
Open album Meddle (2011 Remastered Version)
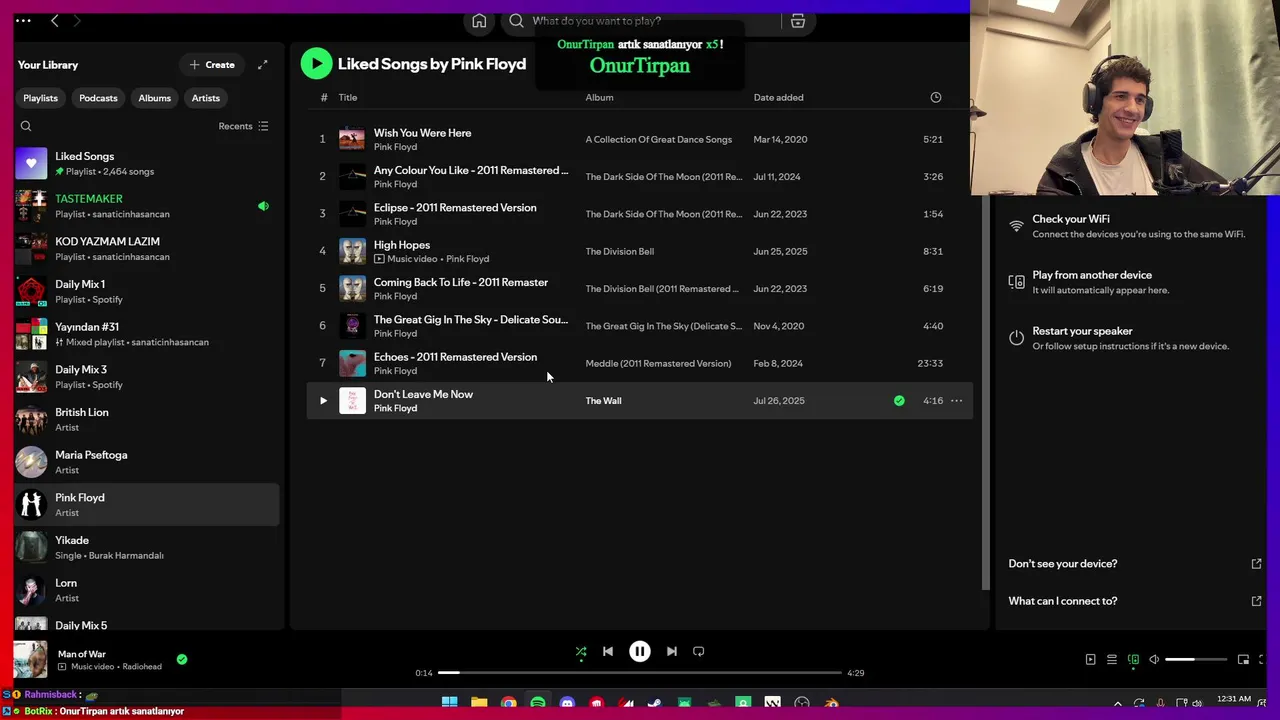(x=658, y=363)
